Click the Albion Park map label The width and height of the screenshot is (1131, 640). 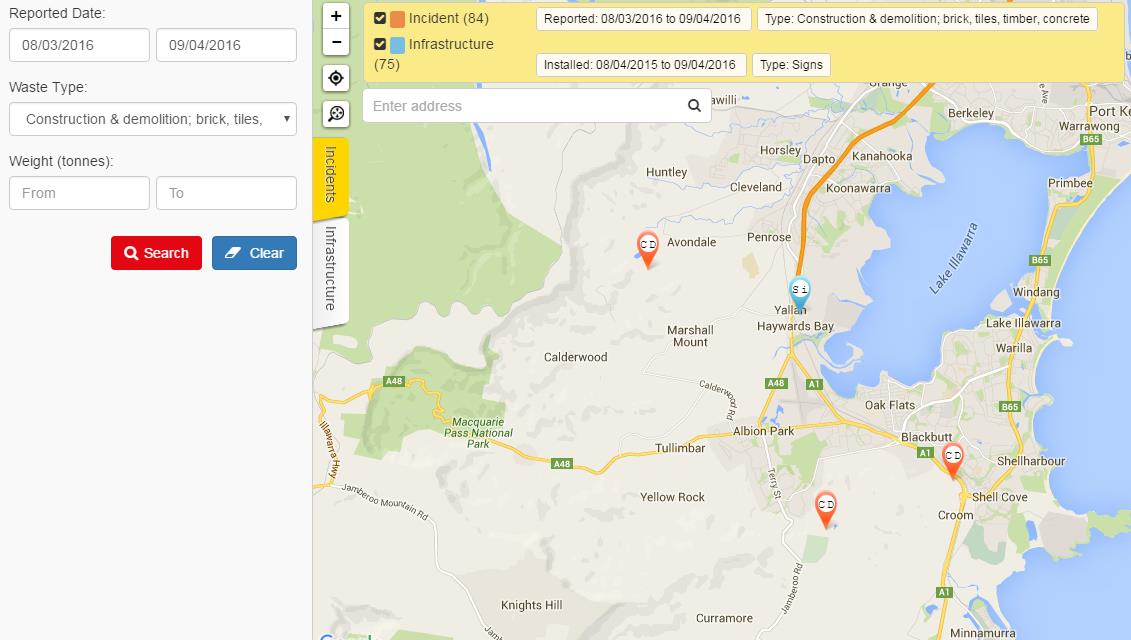[x=763, y=431]
